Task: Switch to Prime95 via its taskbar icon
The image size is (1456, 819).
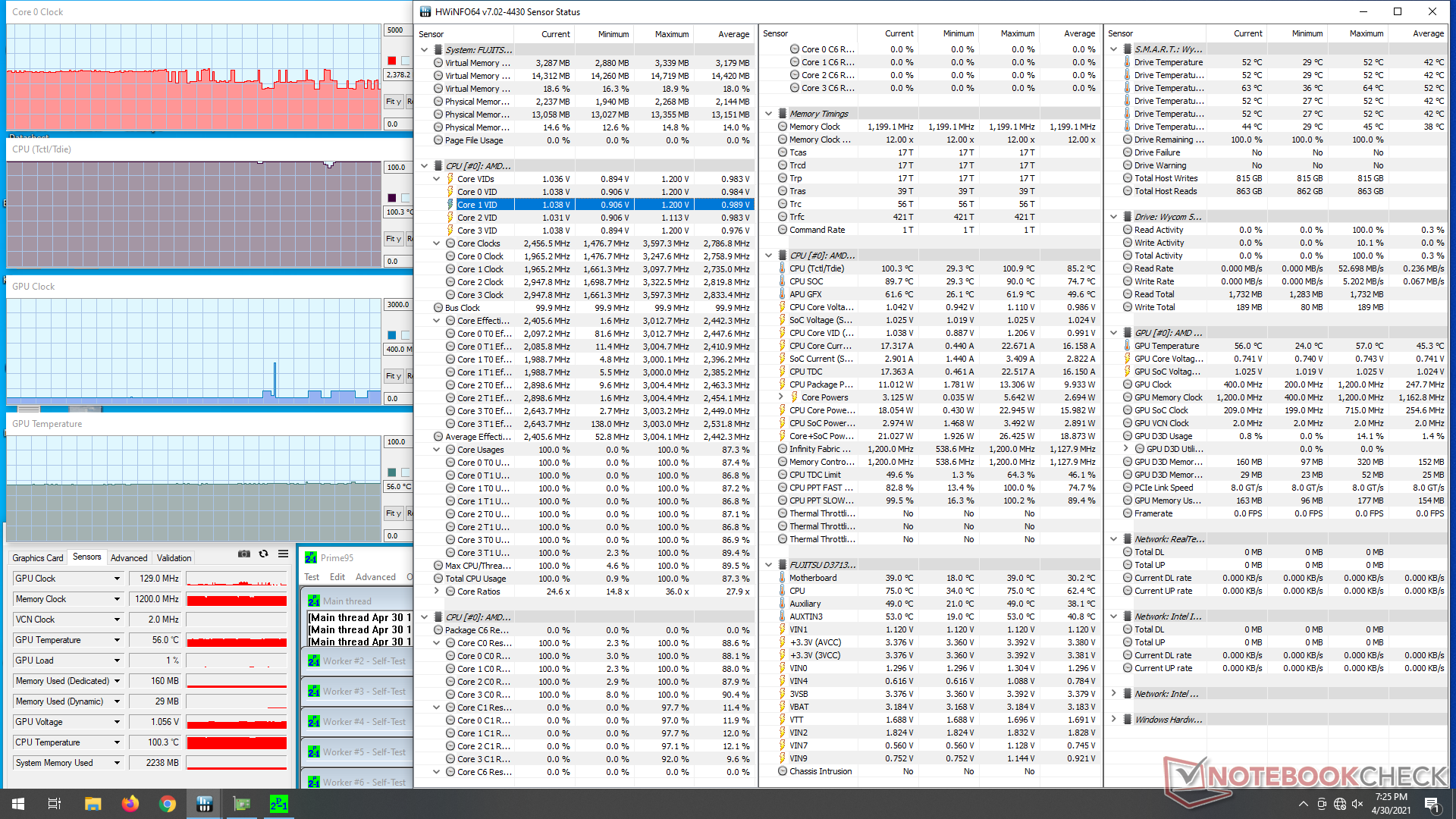Action: (x=279, y=804)
